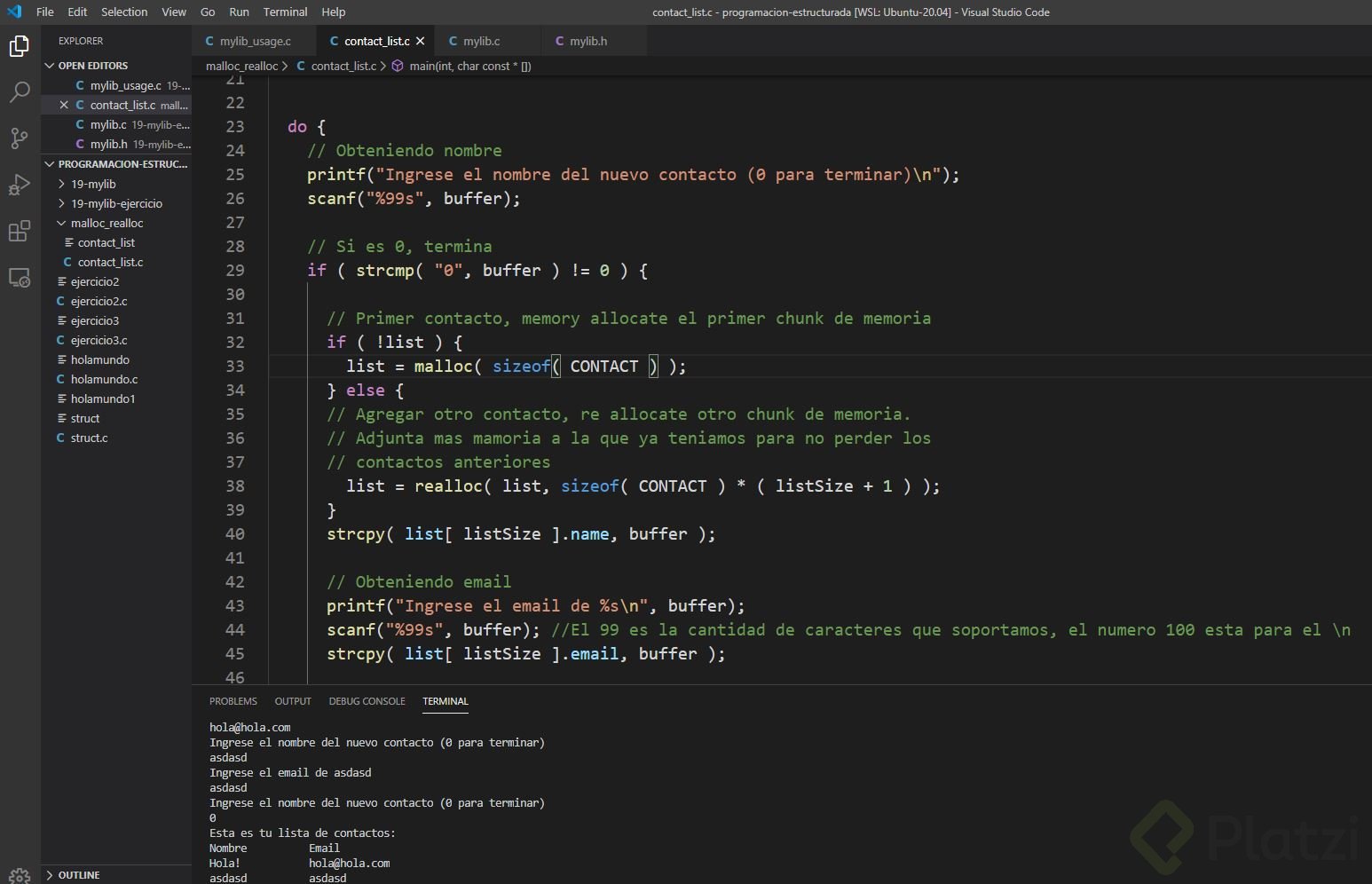Viewport: 1372px width, 884px height.
Task: Open the Manage gear icon
Action: pyautogui.click(x=20, y=874)
